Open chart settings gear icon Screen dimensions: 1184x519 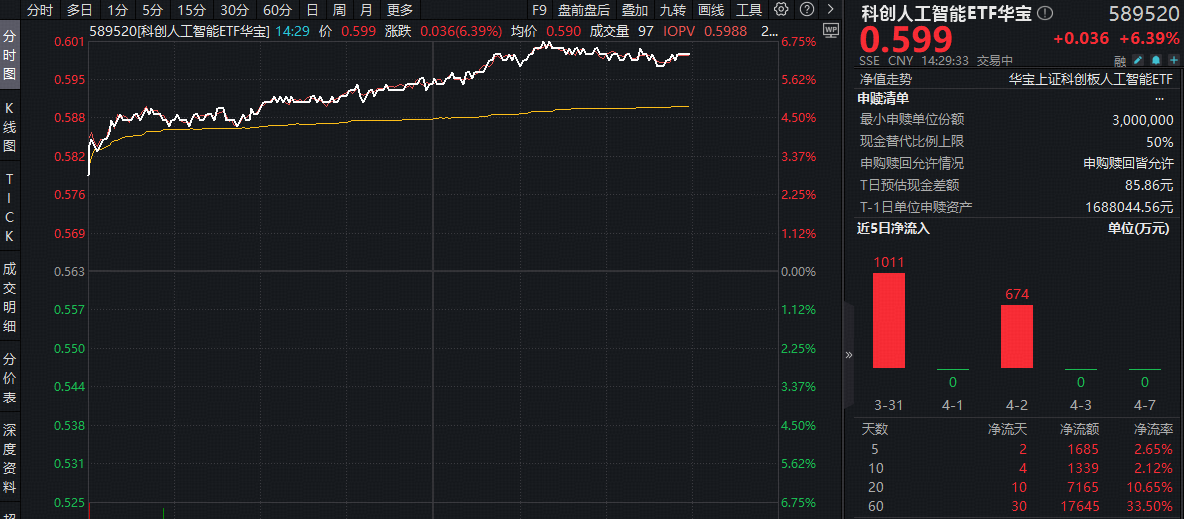(x=781, y=10)
